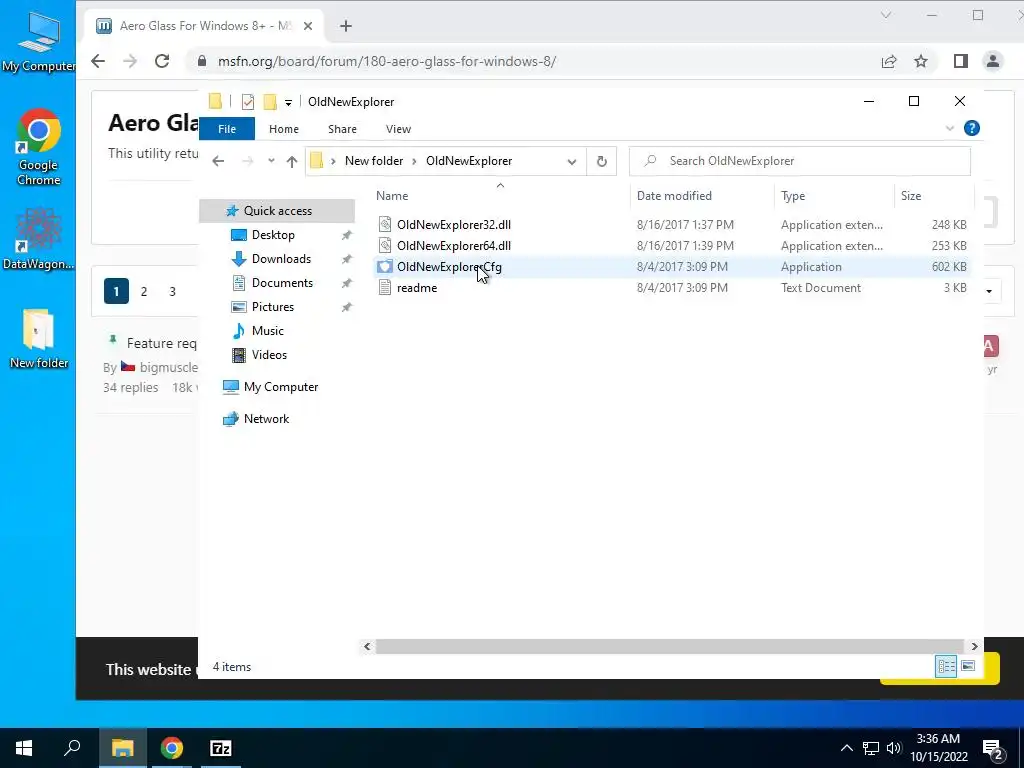The height and width of the screenshot is (768, 1024).
Task: Open Desktop in navigation pane
Action: (273, 235)
